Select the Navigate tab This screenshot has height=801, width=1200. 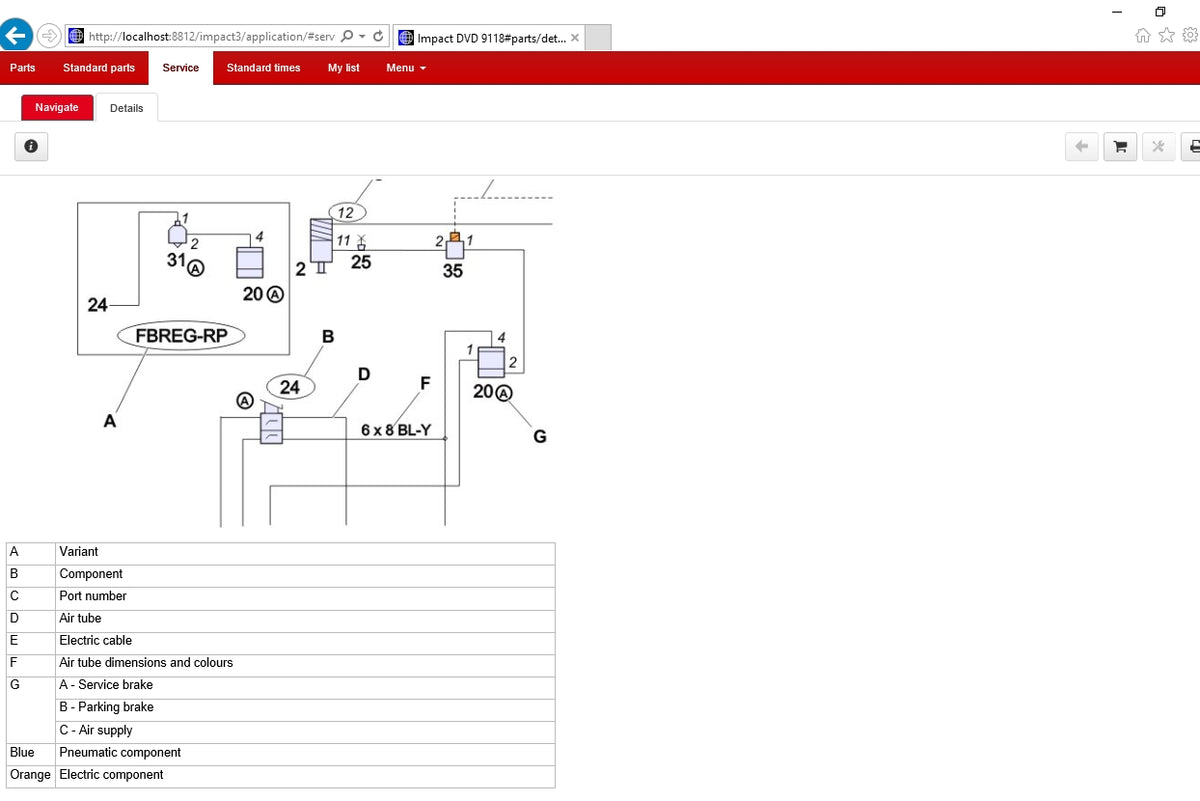pos(57,107)
